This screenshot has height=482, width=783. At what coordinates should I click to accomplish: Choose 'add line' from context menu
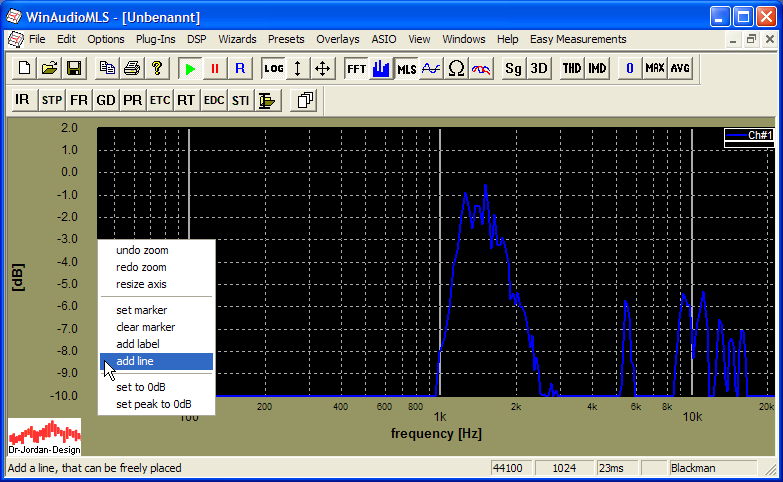click(135, 361)
